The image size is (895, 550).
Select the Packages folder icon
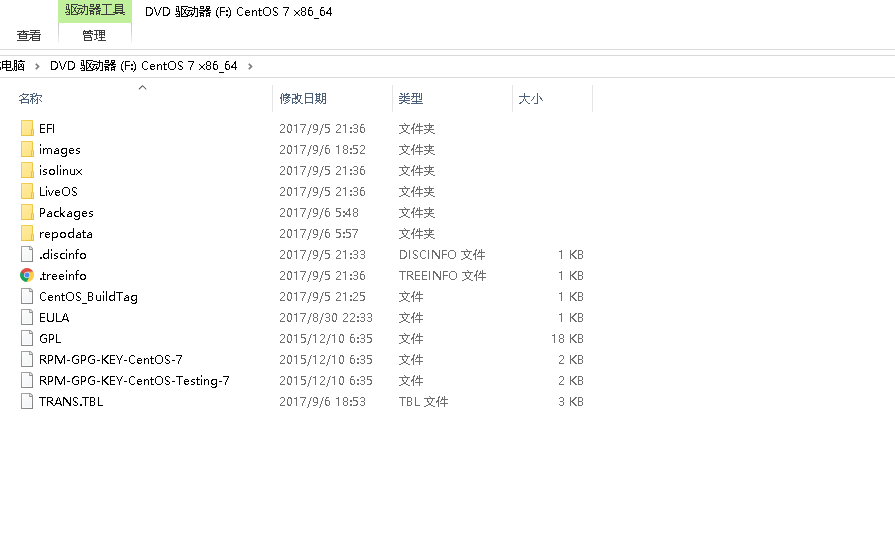(x=27, y=213)
